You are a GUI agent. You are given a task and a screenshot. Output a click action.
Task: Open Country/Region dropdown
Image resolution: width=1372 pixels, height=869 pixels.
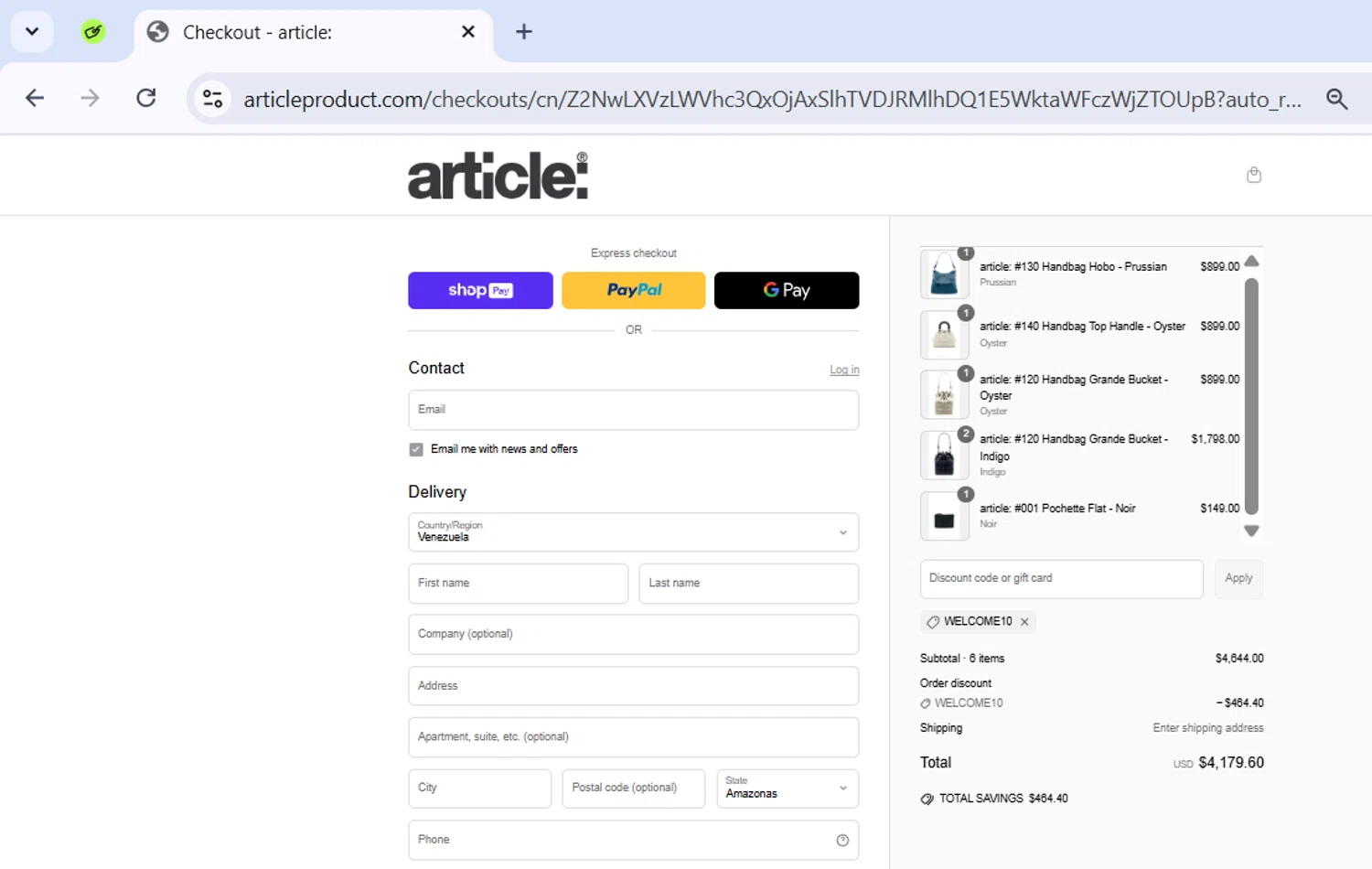[x=634, y=531]
